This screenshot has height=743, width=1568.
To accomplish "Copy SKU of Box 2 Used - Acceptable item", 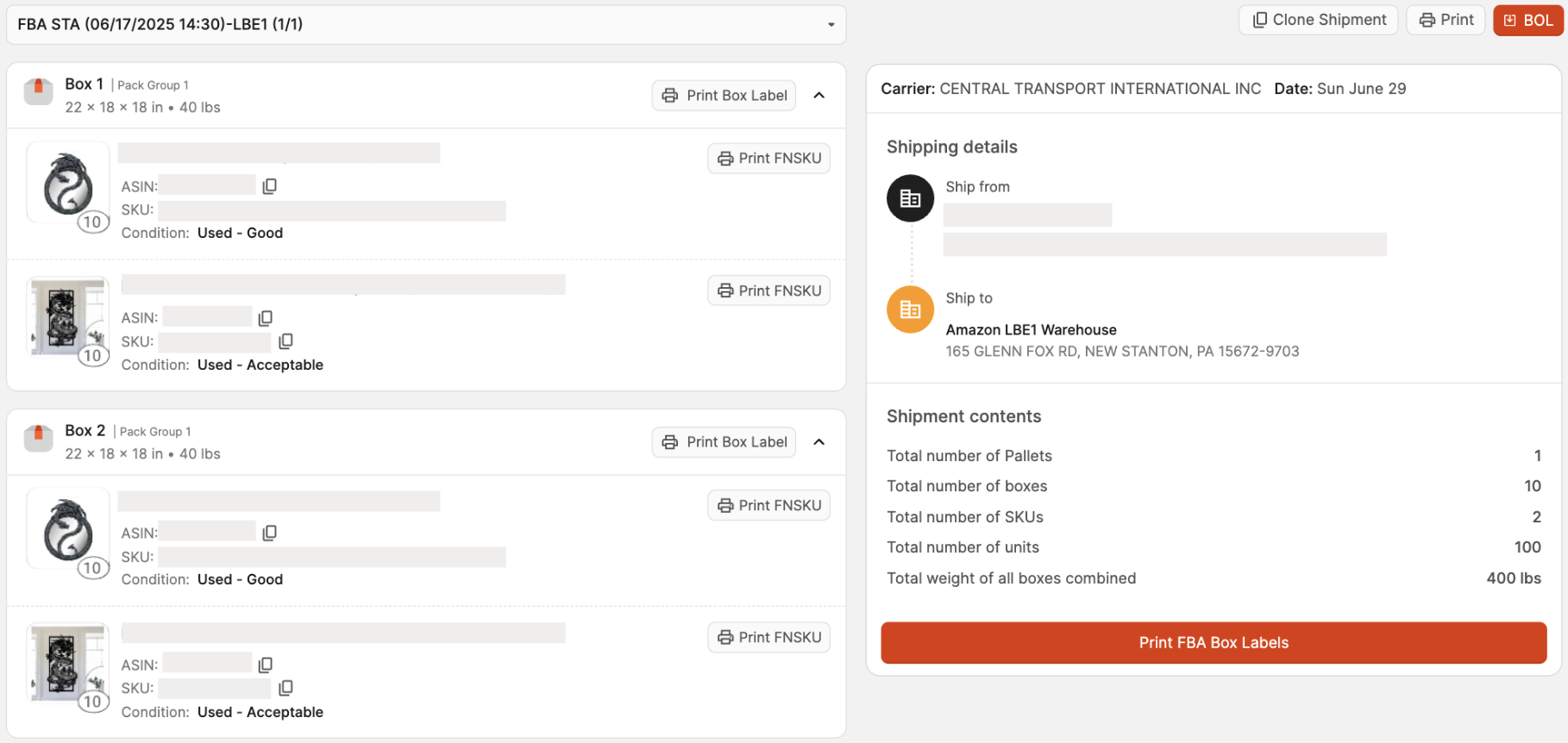I will pyautogui.click(x=286, y=688).
